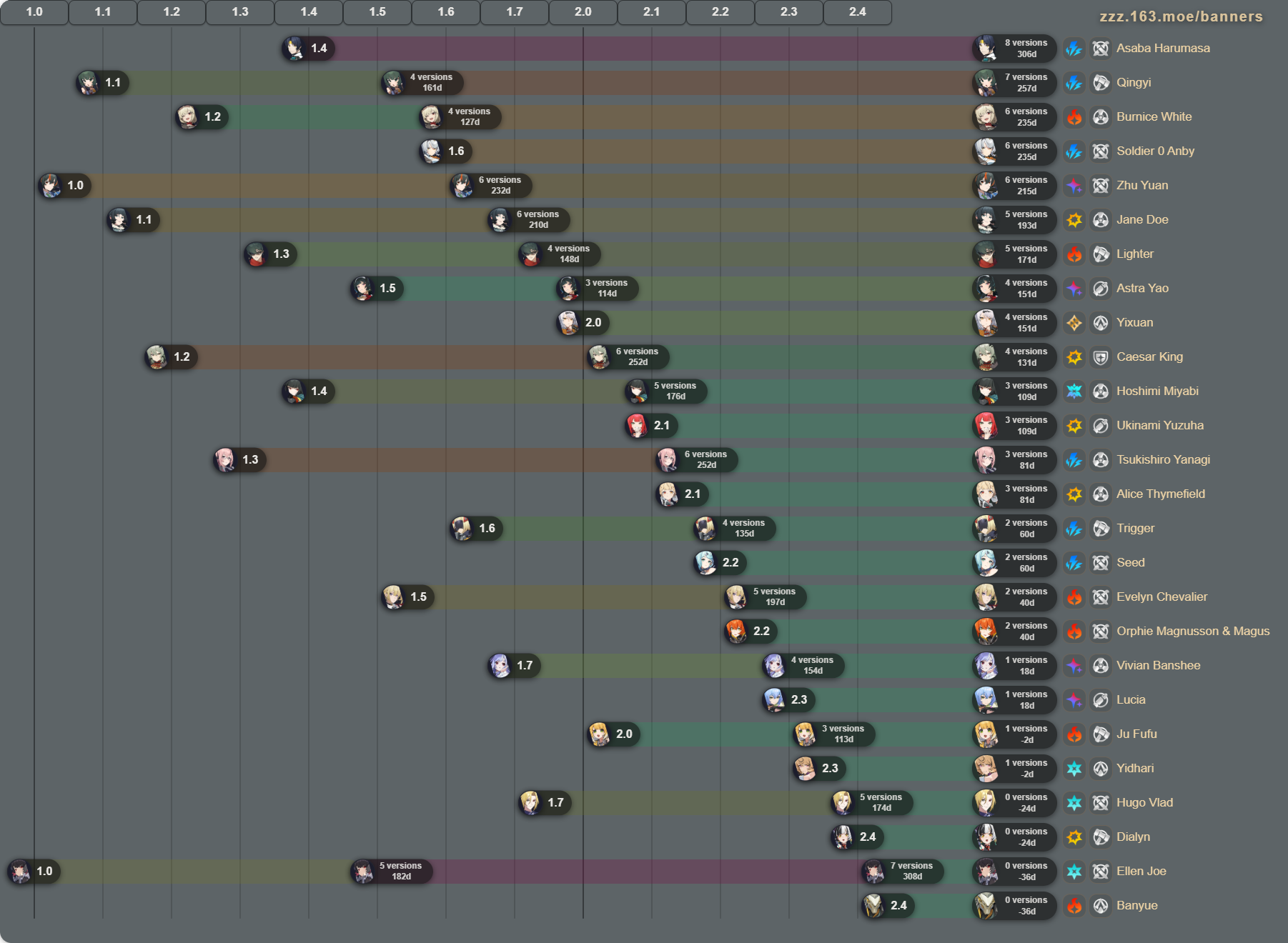The image size is (1288, 943).
Task: Click the specialty icon next to Seed
Action: tap(1101, 563)
